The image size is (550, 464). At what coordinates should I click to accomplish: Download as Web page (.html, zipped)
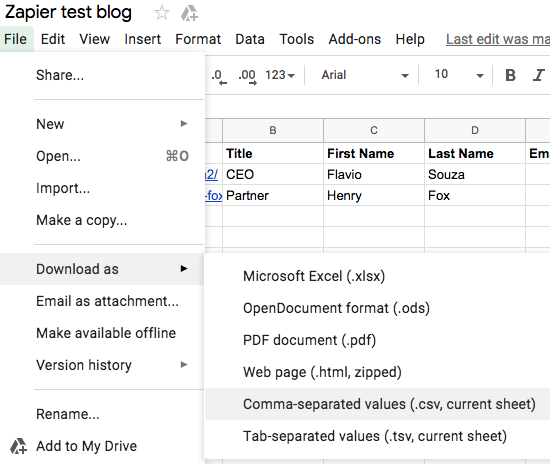[x=377, y=372]
